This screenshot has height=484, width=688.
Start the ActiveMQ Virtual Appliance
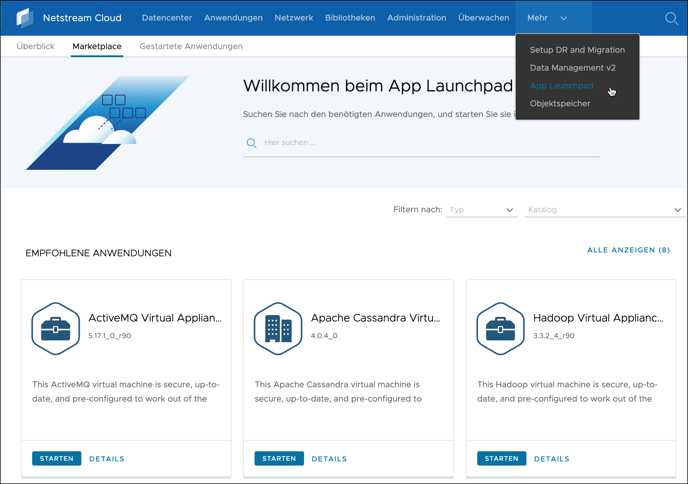coord(57,459)
